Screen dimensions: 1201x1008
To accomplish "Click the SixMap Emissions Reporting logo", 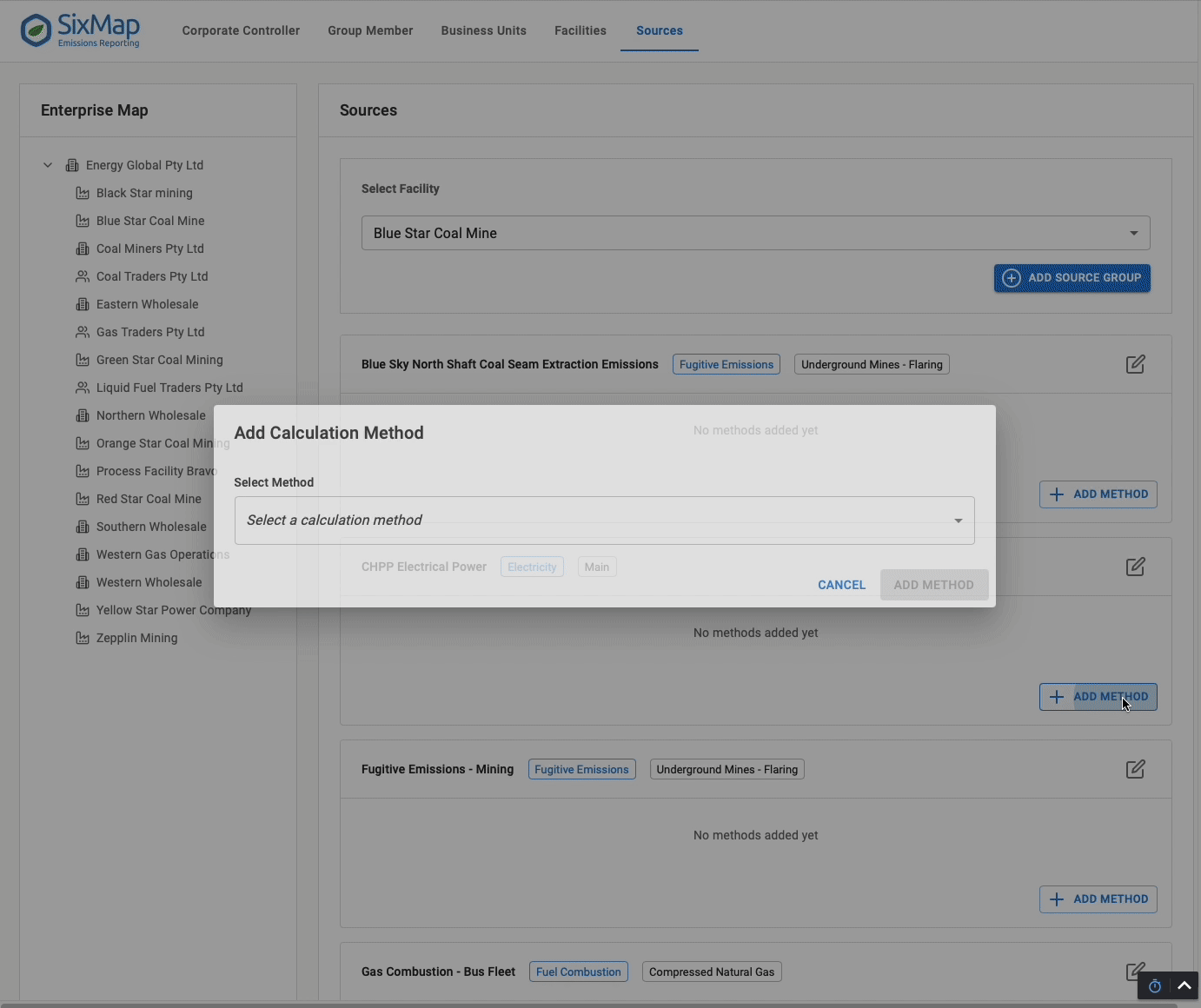I will 80,30.
